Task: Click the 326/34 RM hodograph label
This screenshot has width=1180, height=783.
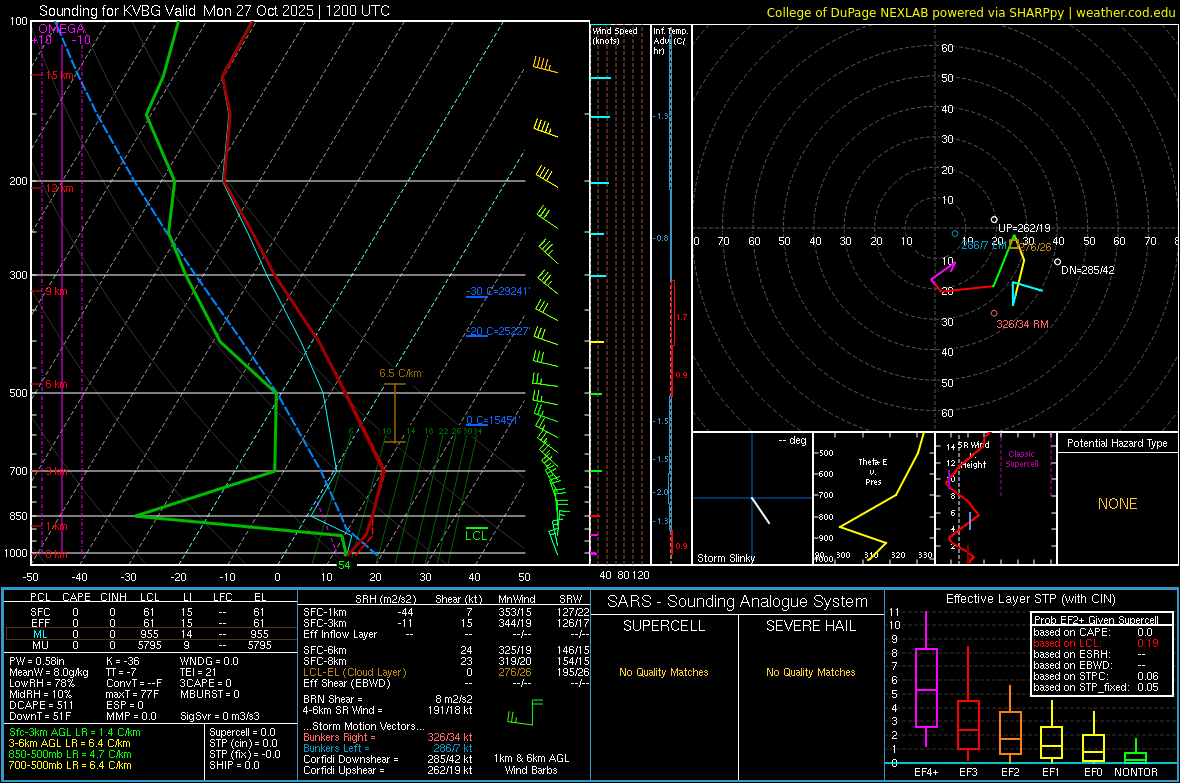Action: [1023, 324]
